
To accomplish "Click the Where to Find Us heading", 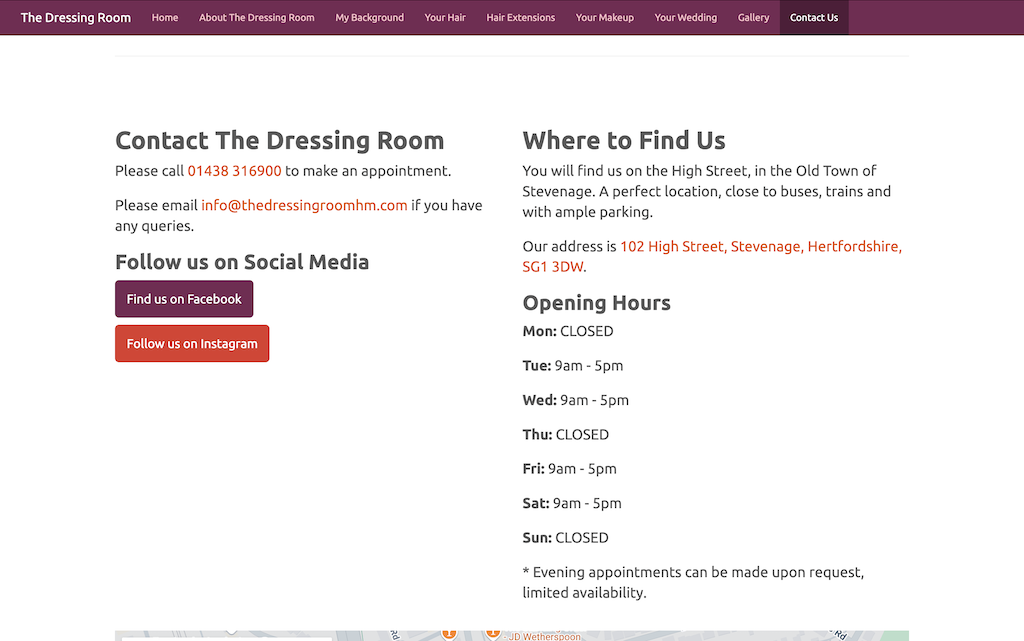I will 624,140.
